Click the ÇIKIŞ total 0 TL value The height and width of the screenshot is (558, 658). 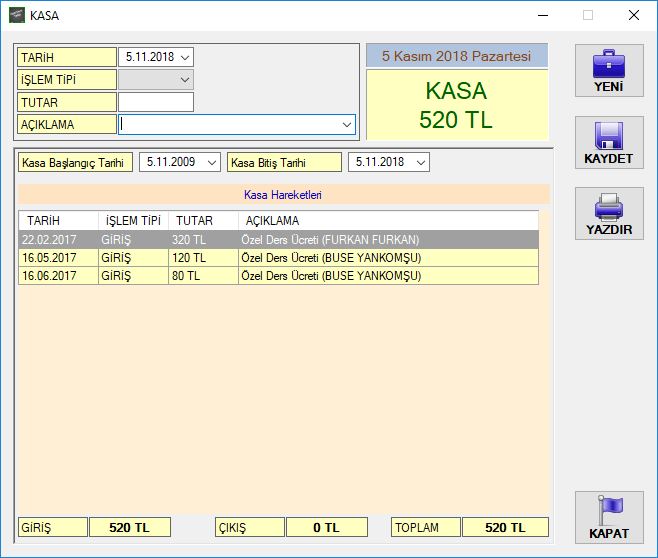(x=326, y=527)
